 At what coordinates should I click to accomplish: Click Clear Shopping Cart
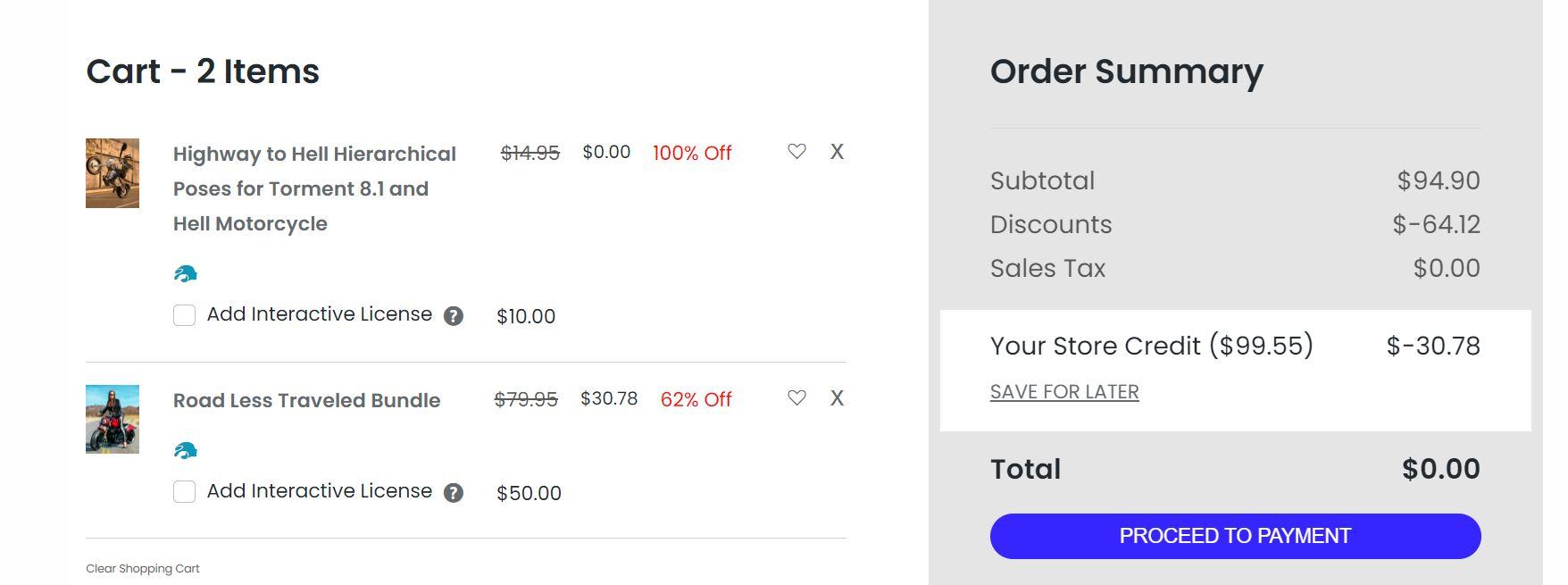tap(143, 569)
